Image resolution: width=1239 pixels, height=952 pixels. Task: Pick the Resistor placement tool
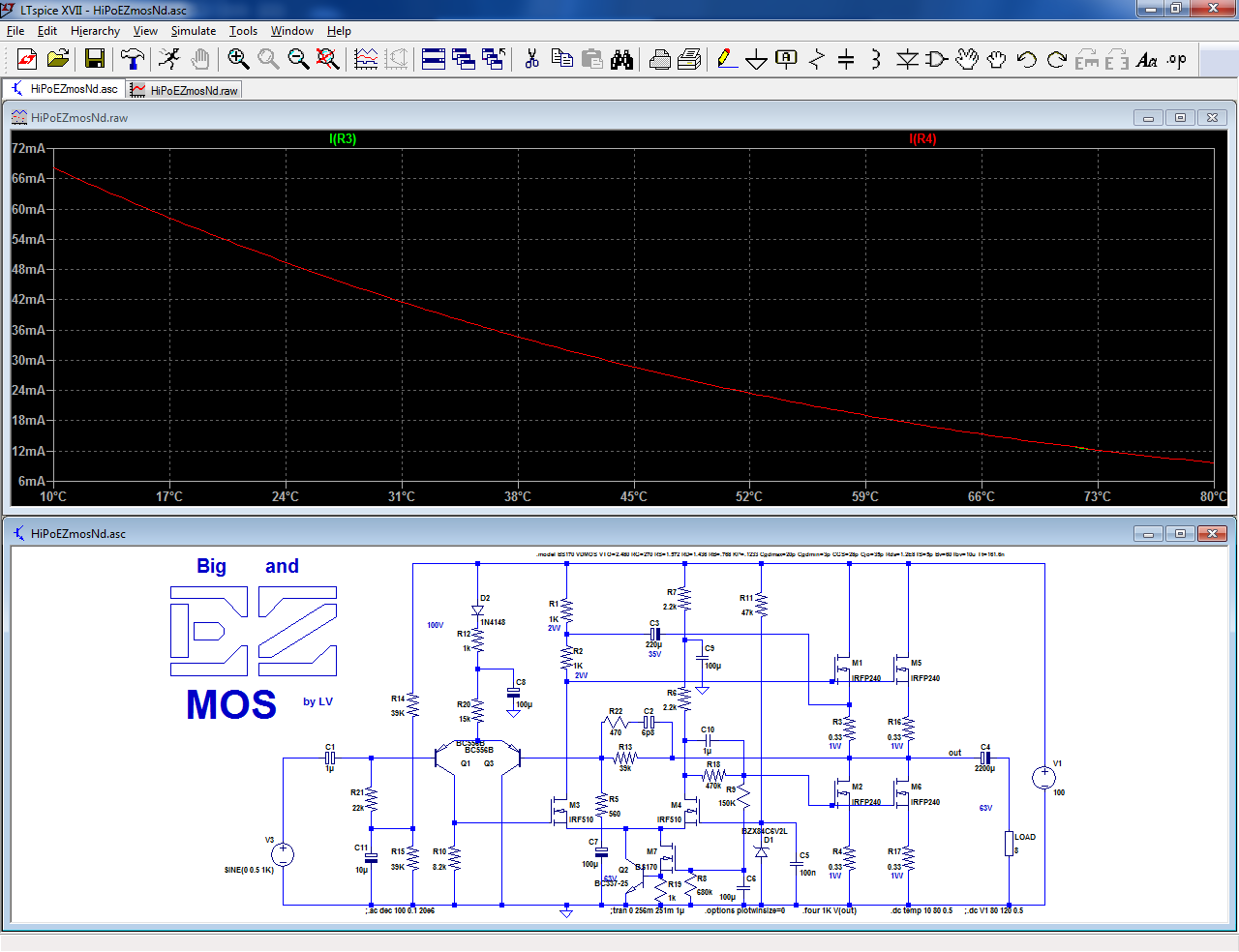(817, 59)
